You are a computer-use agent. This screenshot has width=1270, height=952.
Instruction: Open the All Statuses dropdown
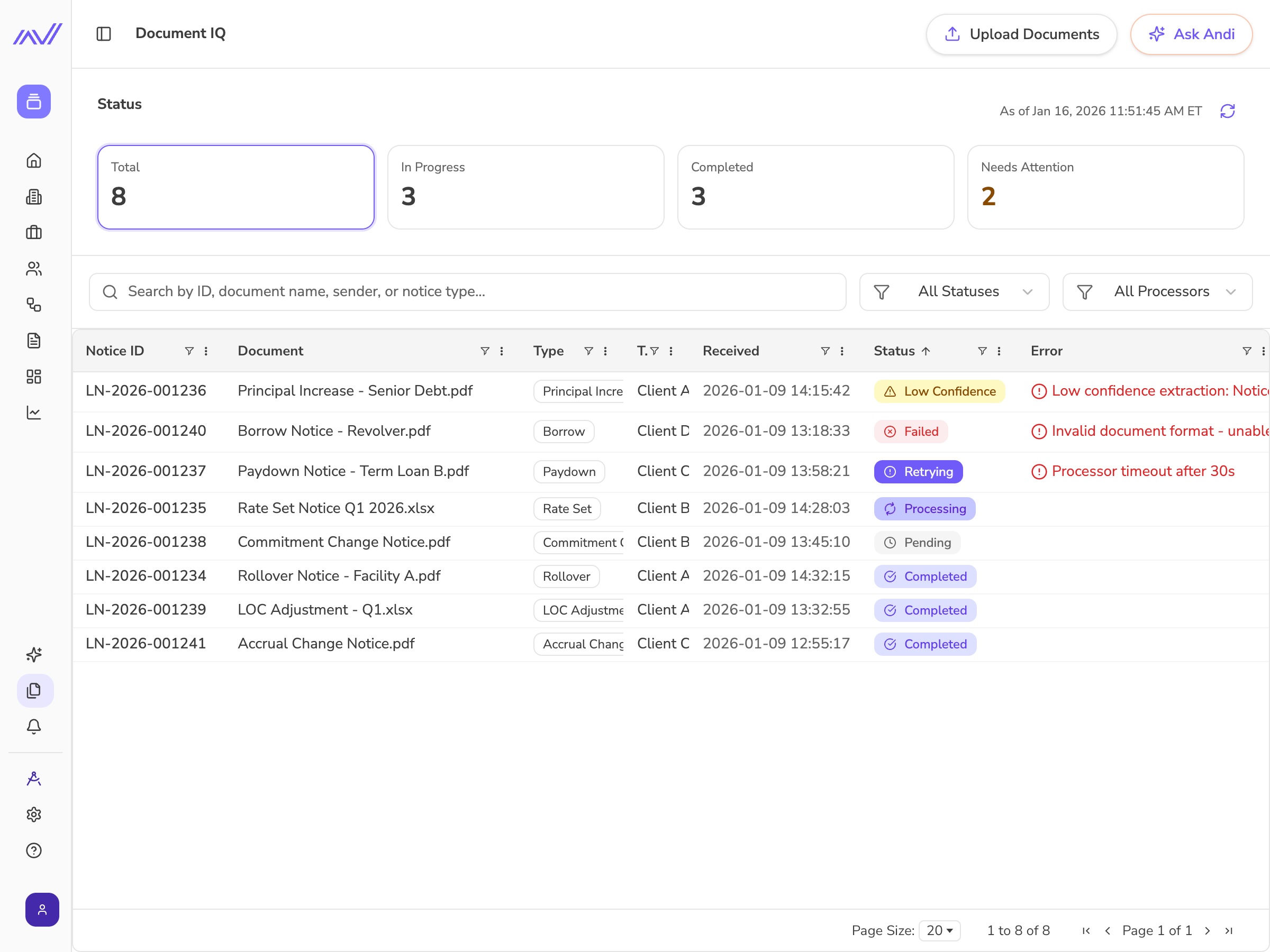(954, 291)
